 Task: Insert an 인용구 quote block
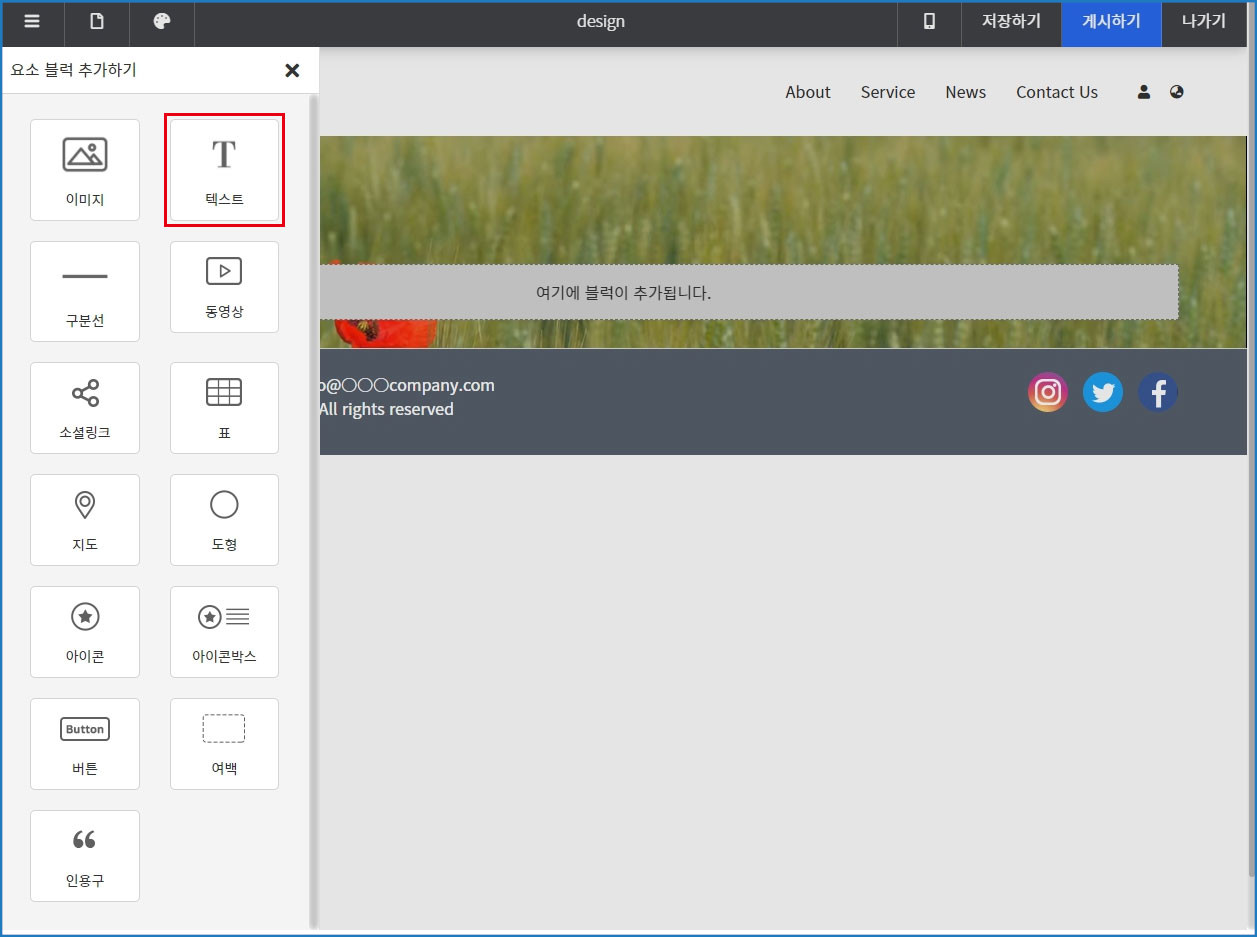point(85,856)
